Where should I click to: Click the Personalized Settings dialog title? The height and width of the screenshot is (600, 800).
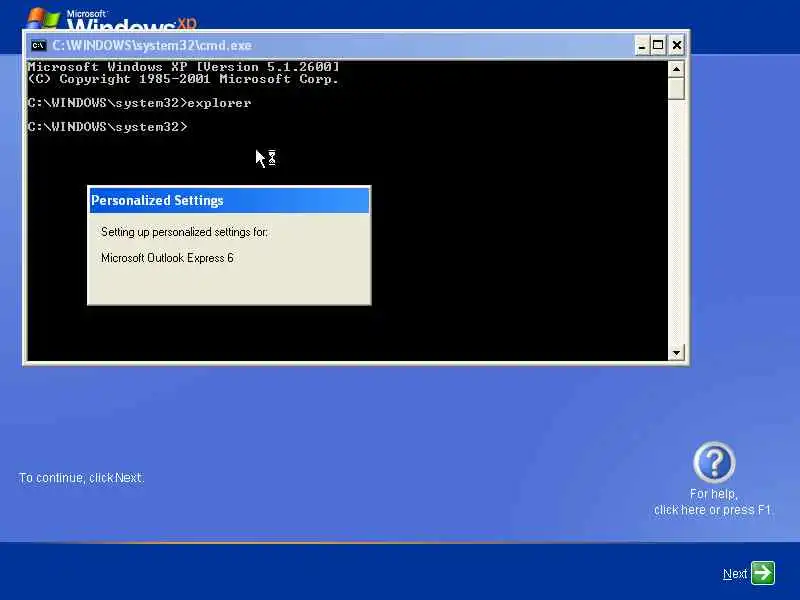click(x=157, y=201)
